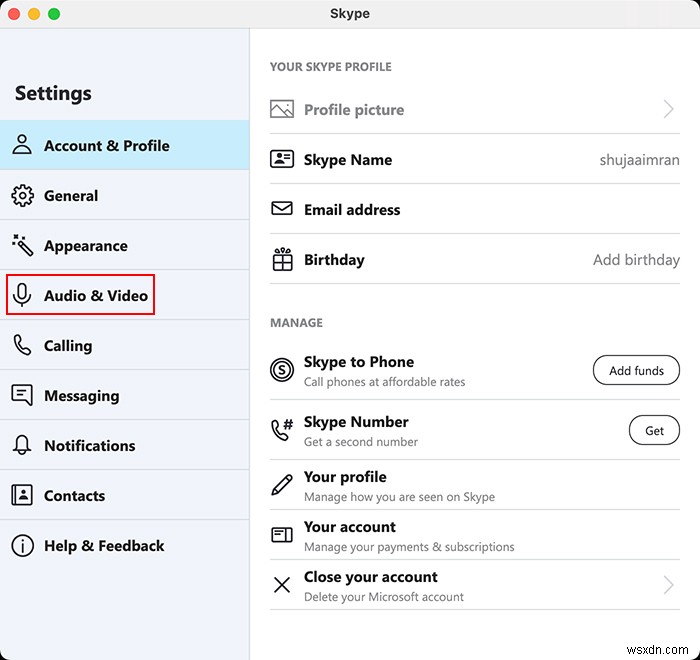Click the Audio & Video microphone icon
This screenshot has height=660, width=700.
(22, 295)
